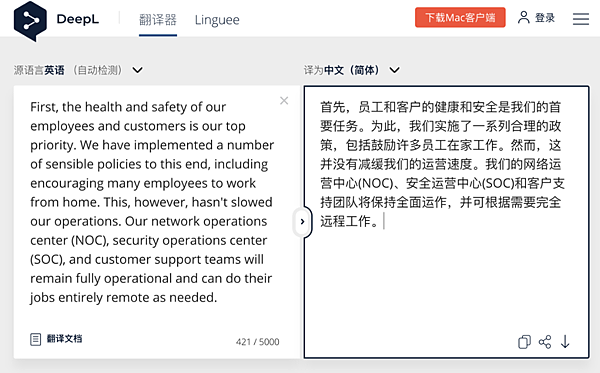Copy translation with the copy icon
The height and width of the screenshot is (373, 600).
(x=524, y=342)
